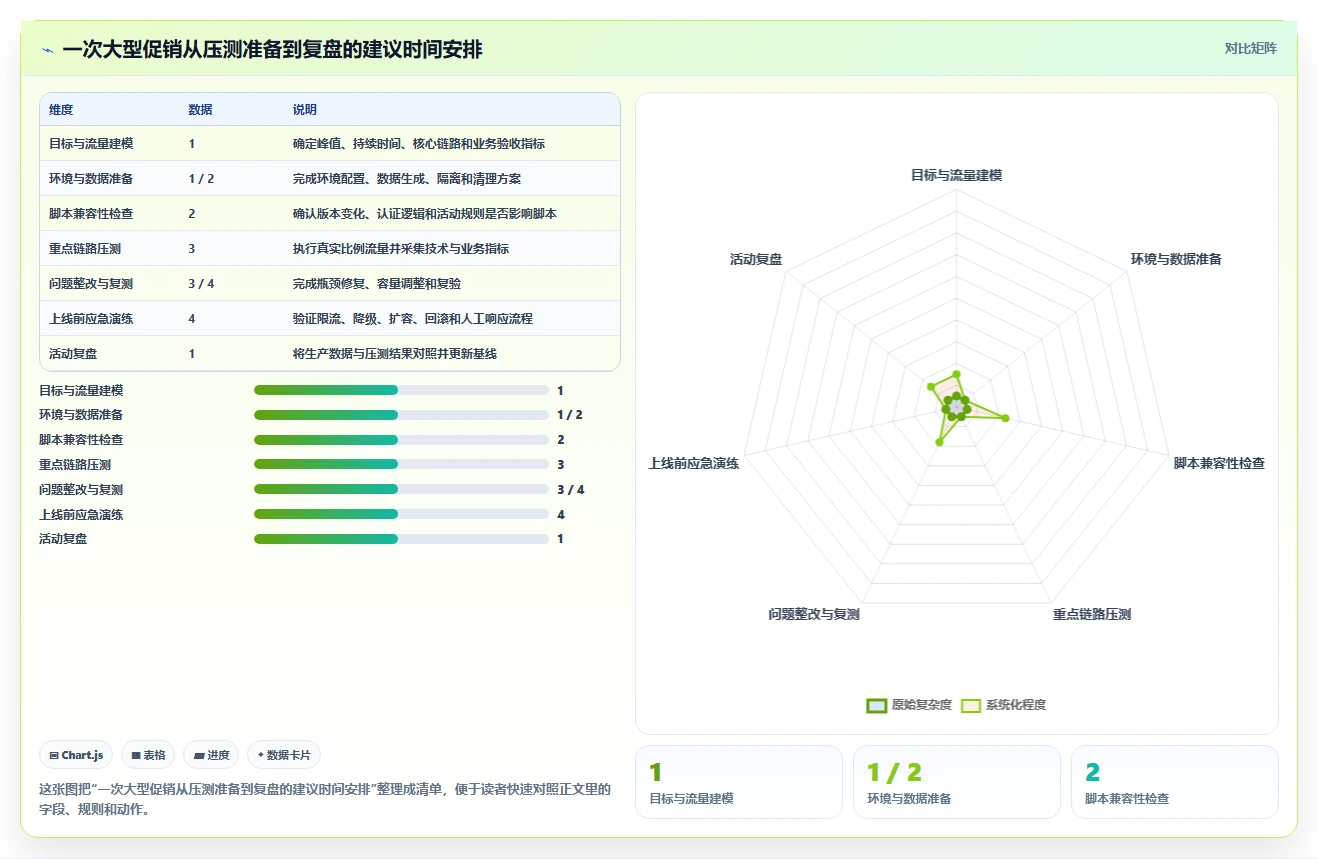
Task: Click the '1 / 2' value next to 环境与数据准备 progress
Action: point(570,415)
